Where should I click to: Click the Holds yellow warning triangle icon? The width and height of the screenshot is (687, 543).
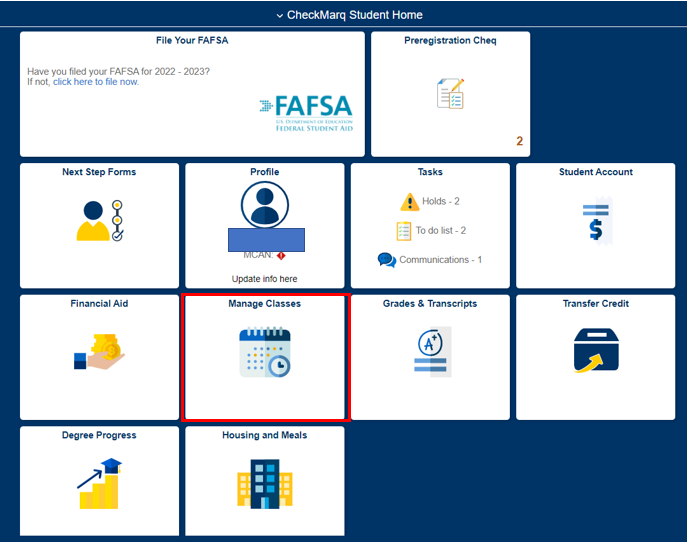click(x=408, y=202)
